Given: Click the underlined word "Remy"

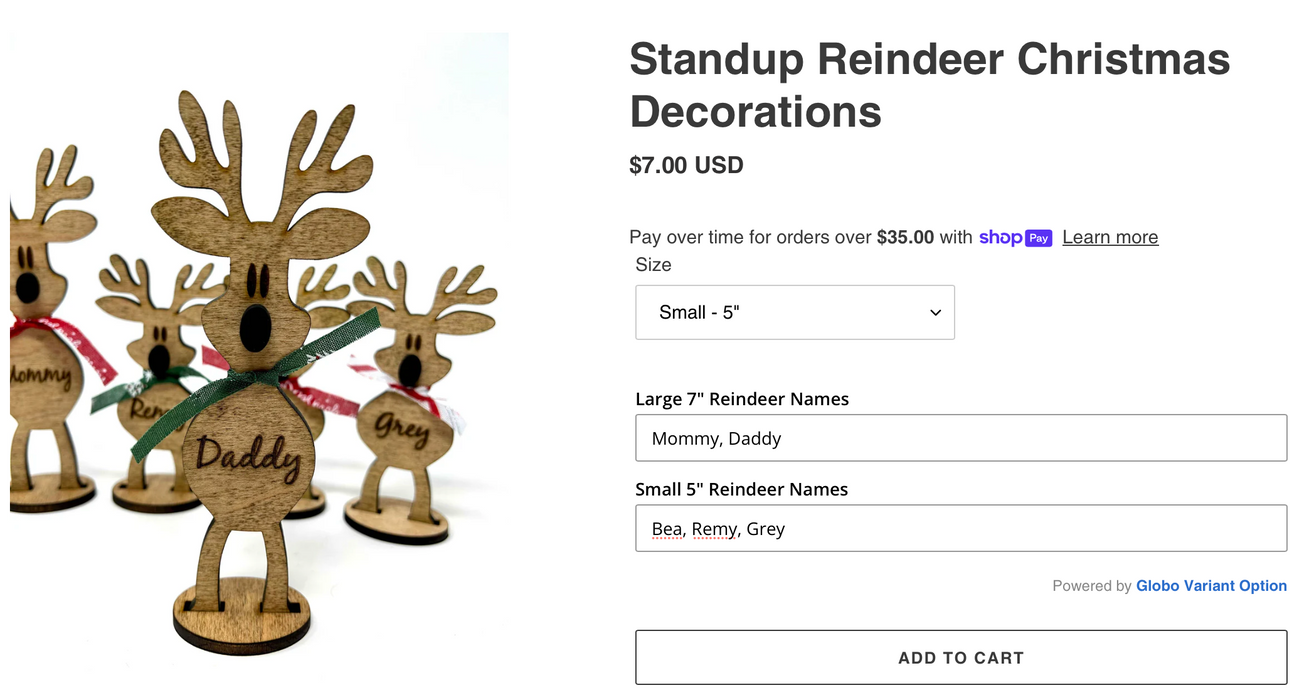Looking at the screenshot, I should (713, 528).
